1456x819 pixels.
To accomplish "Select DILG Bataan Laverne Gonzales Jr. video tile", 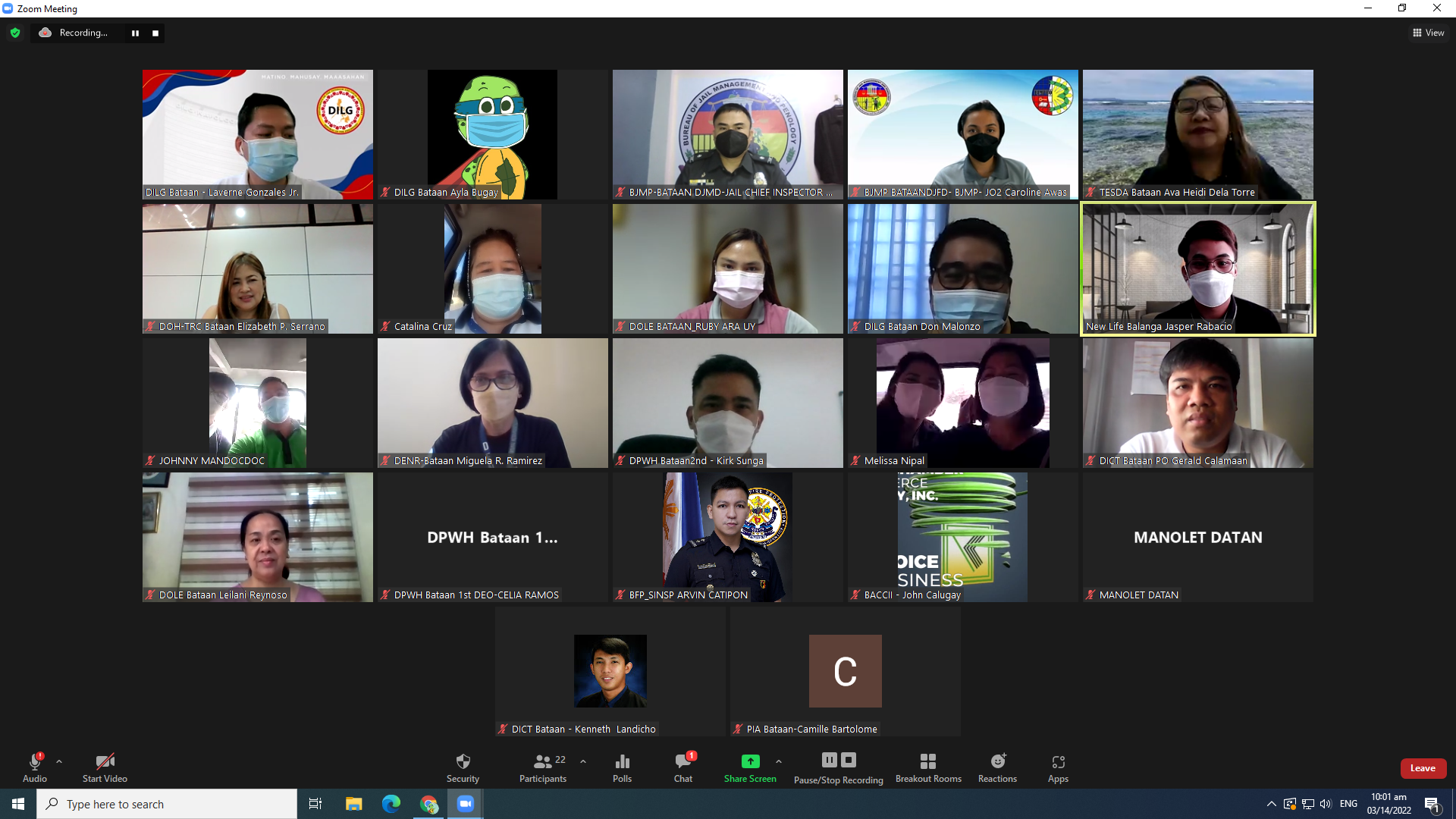I will 258,135.
